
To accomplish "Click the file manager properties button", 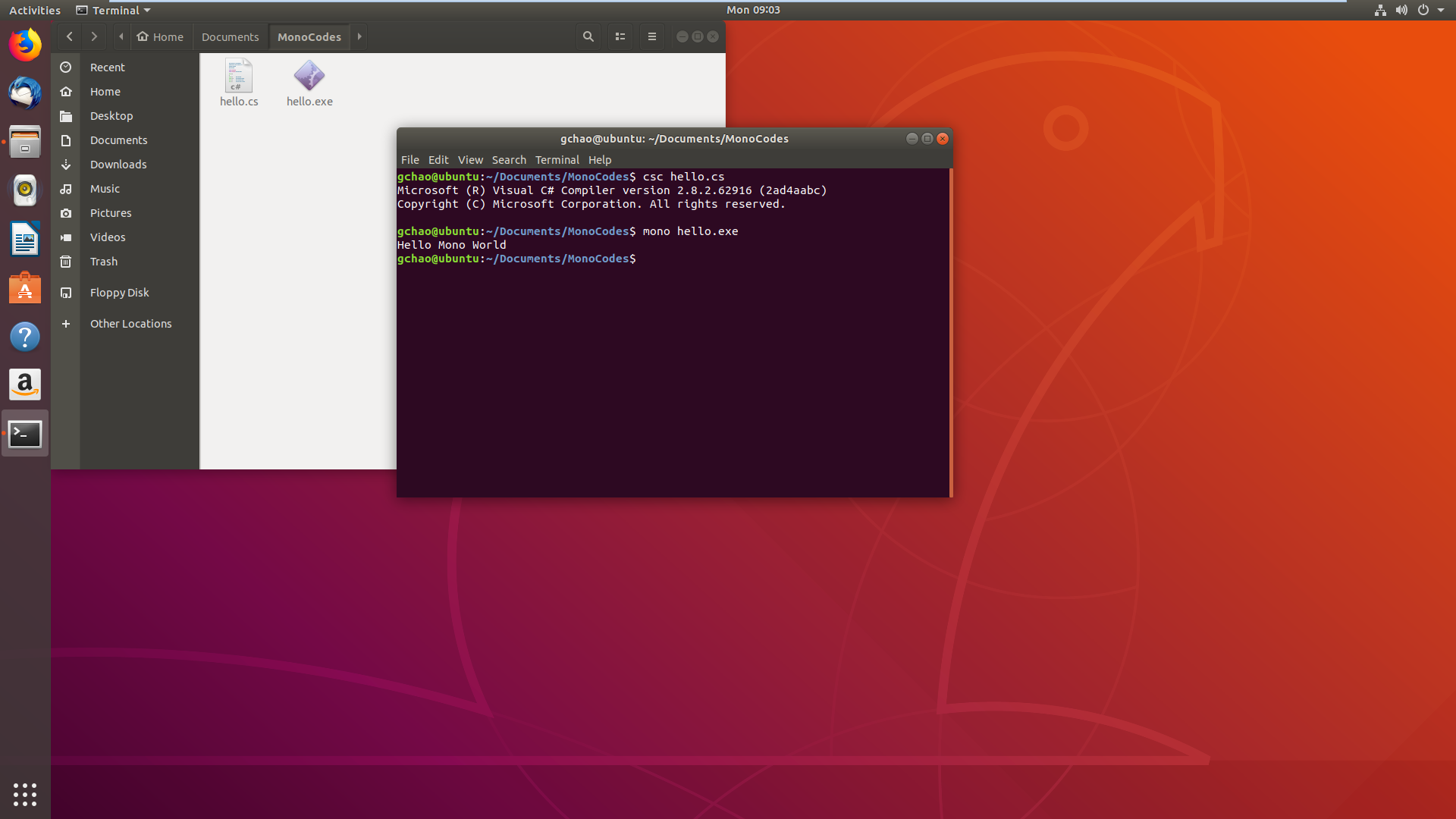I will click(651, 36).
